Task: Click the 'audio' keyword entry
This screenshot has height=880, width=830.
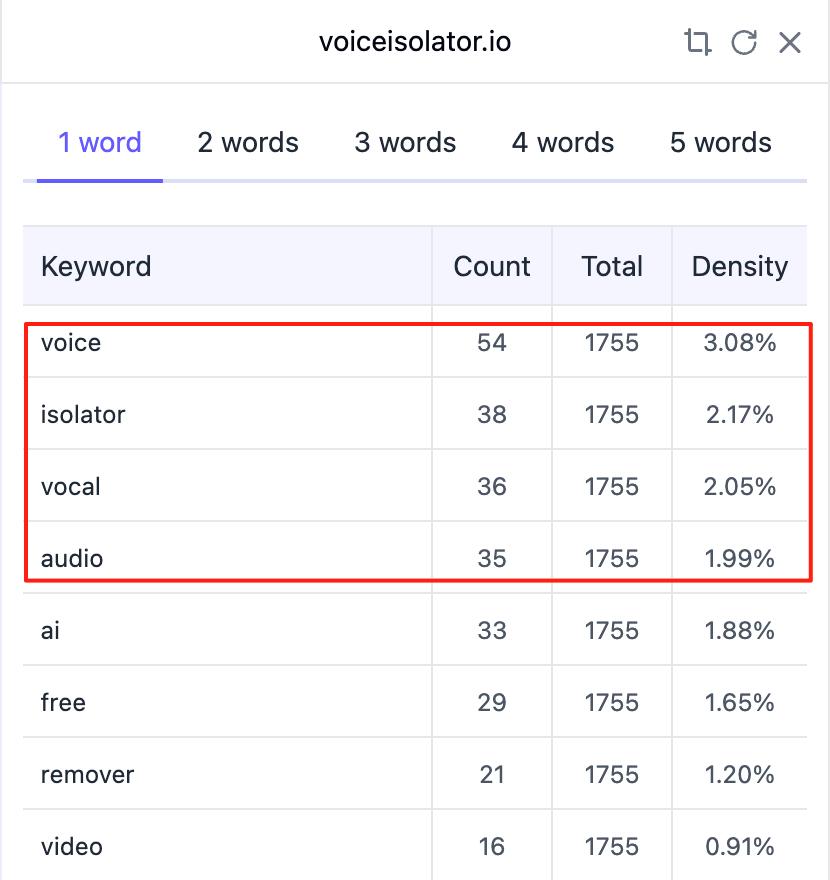Action: point(72,558)
